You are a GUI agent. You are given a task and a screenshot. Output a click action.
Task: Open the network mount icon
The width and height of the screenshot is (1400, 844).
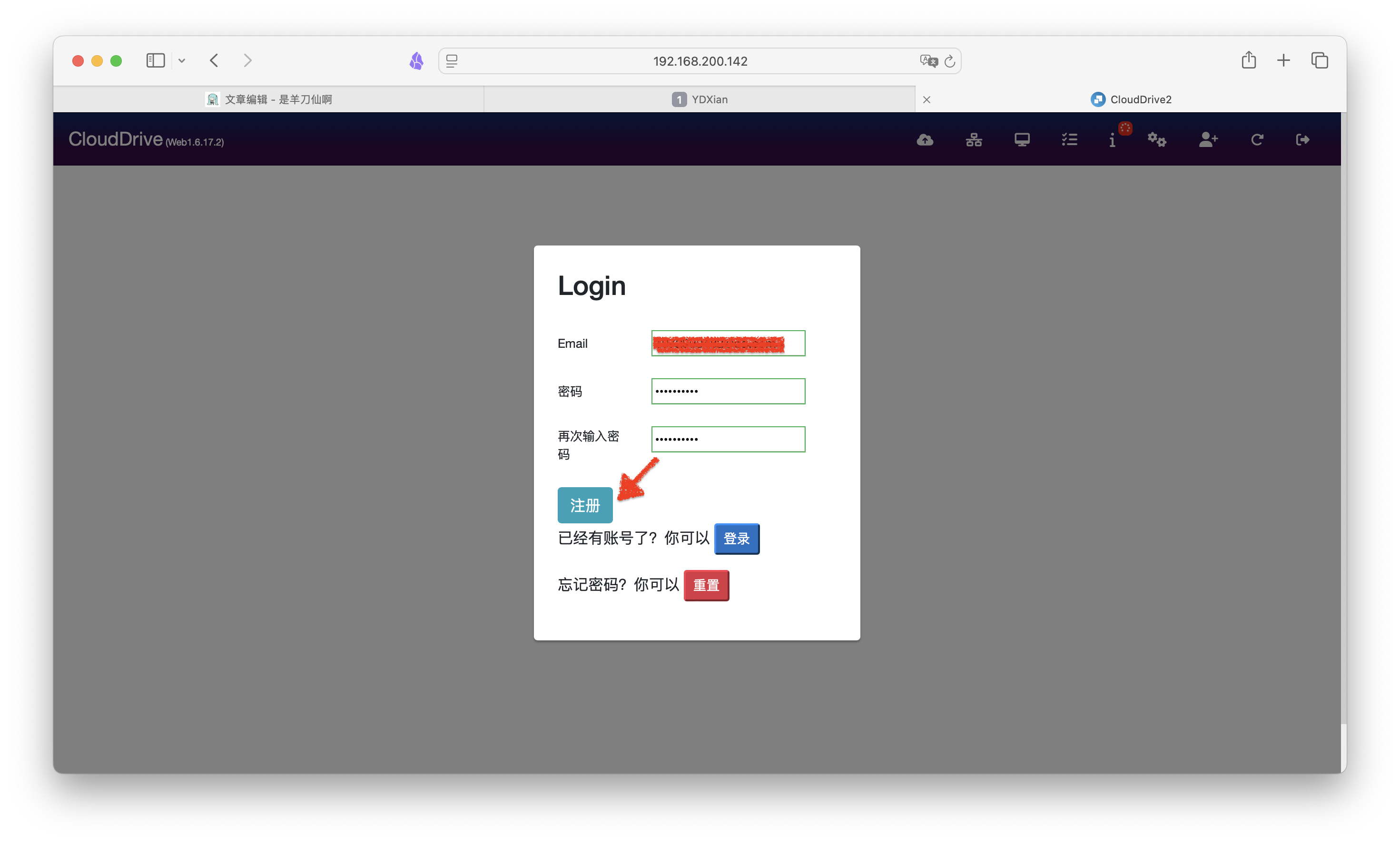[973, 140]
